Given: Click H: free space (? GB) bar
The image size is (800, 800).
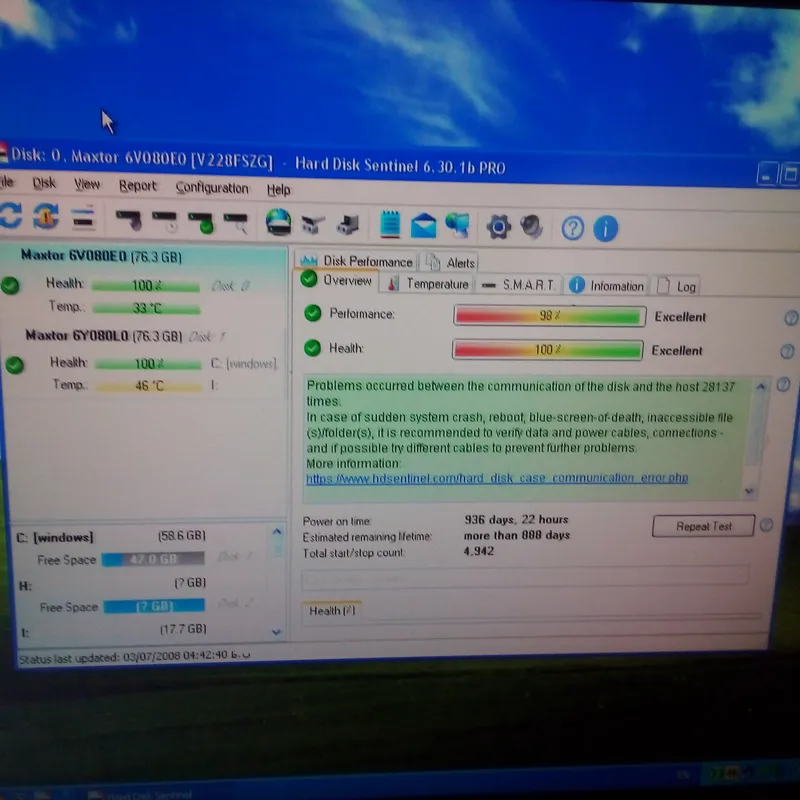Looking at the screenshot, I should pos(154,606).
